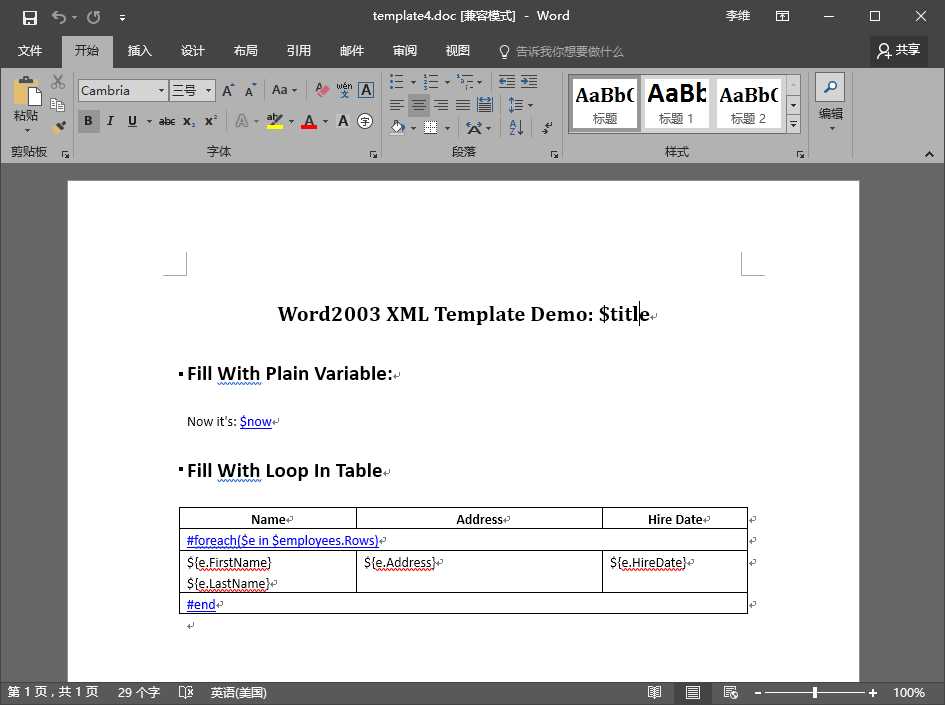Switch to the 审阅 tab

(404, 51)
